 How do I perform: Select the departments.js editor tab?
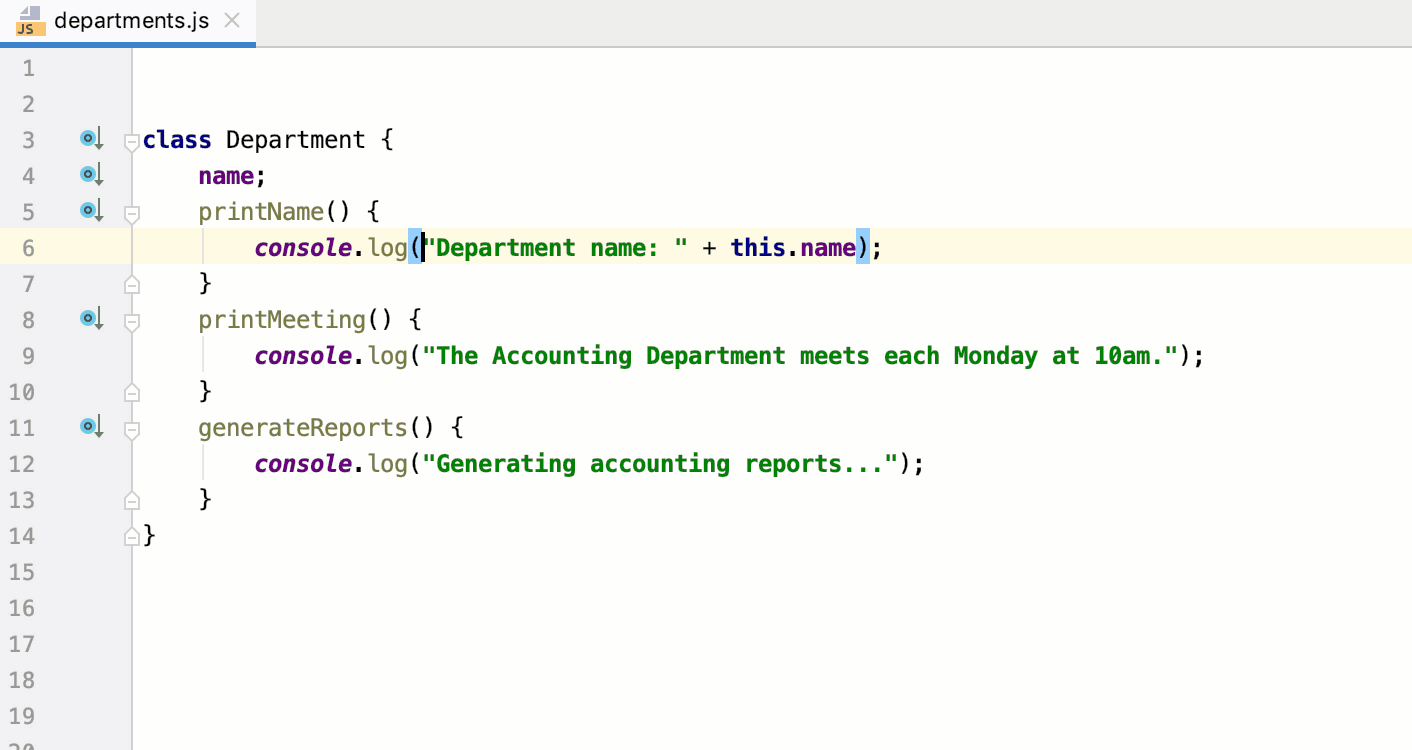click(x=130, y=18)
